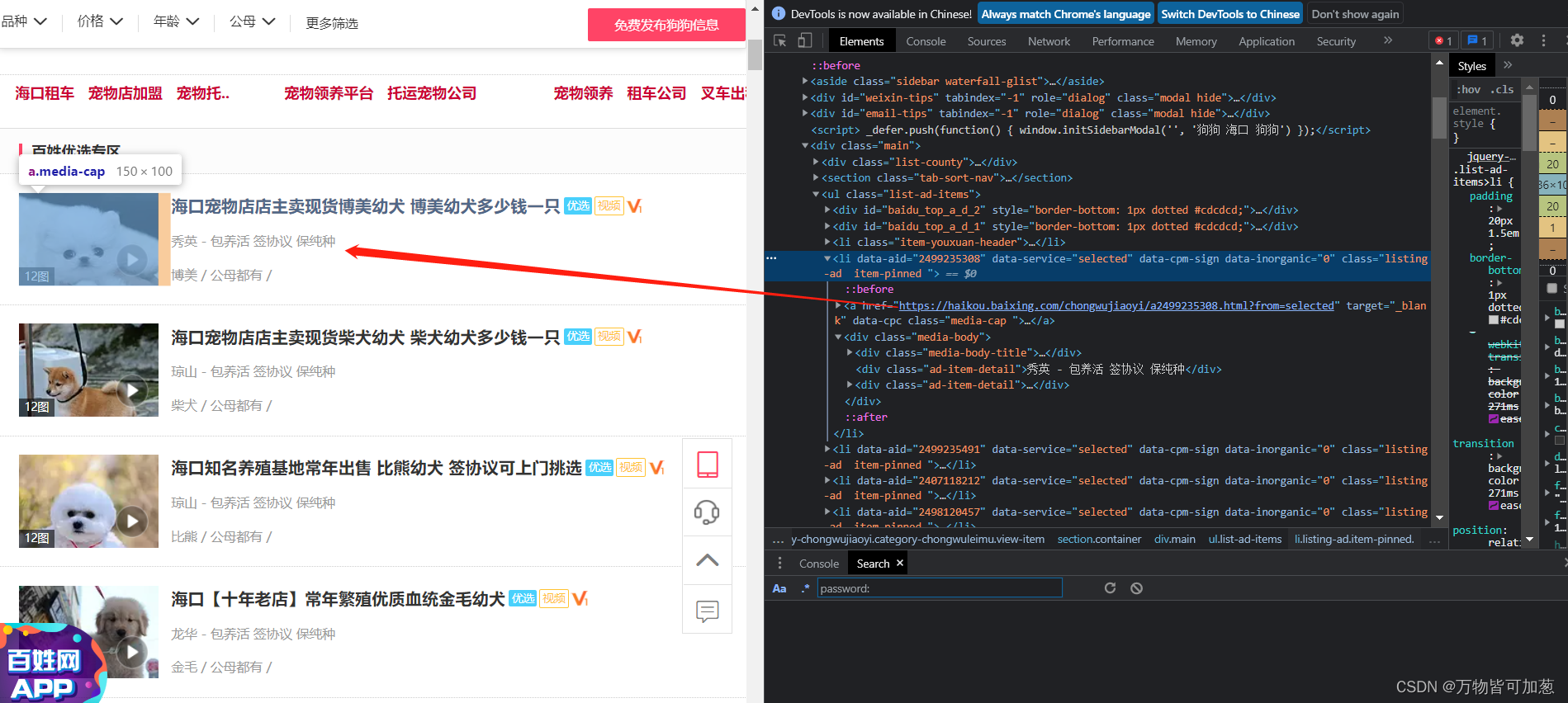Screen dimensions: 1568x703
Task: Open the baixing.com a2499235308 href link
Action: tap(1116, 306)
